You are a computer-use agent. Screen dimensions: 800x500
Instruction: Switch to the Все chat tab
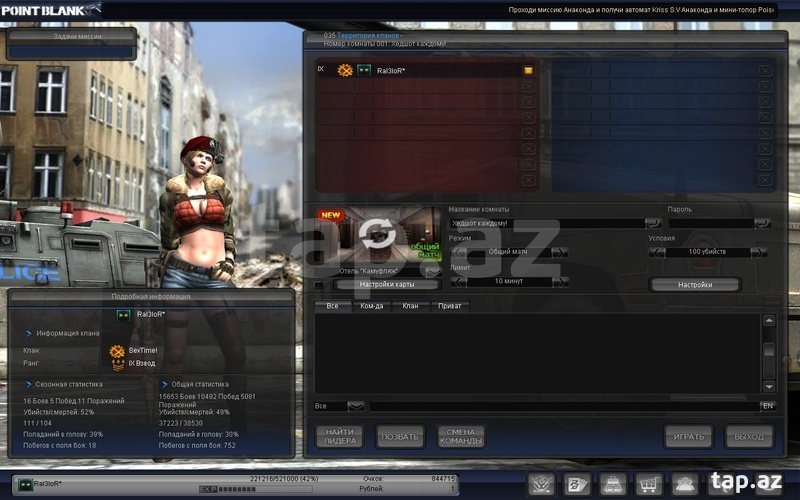click(332, 306)
